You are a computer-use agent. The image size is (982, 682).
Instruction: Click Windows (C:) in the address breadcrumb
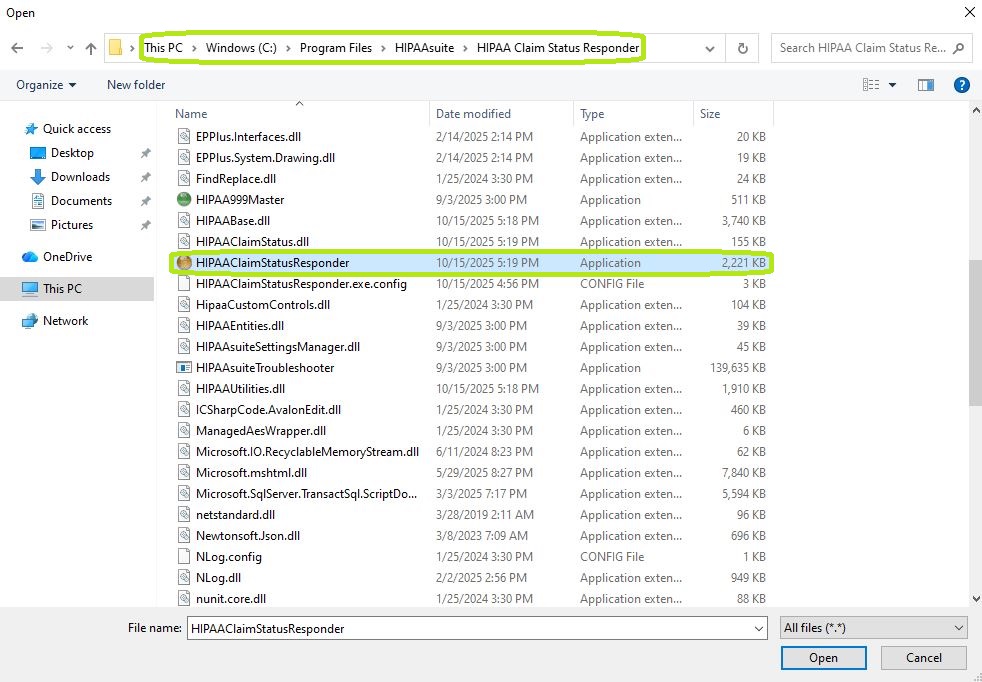pyautogui.click(x=241, y=48)
